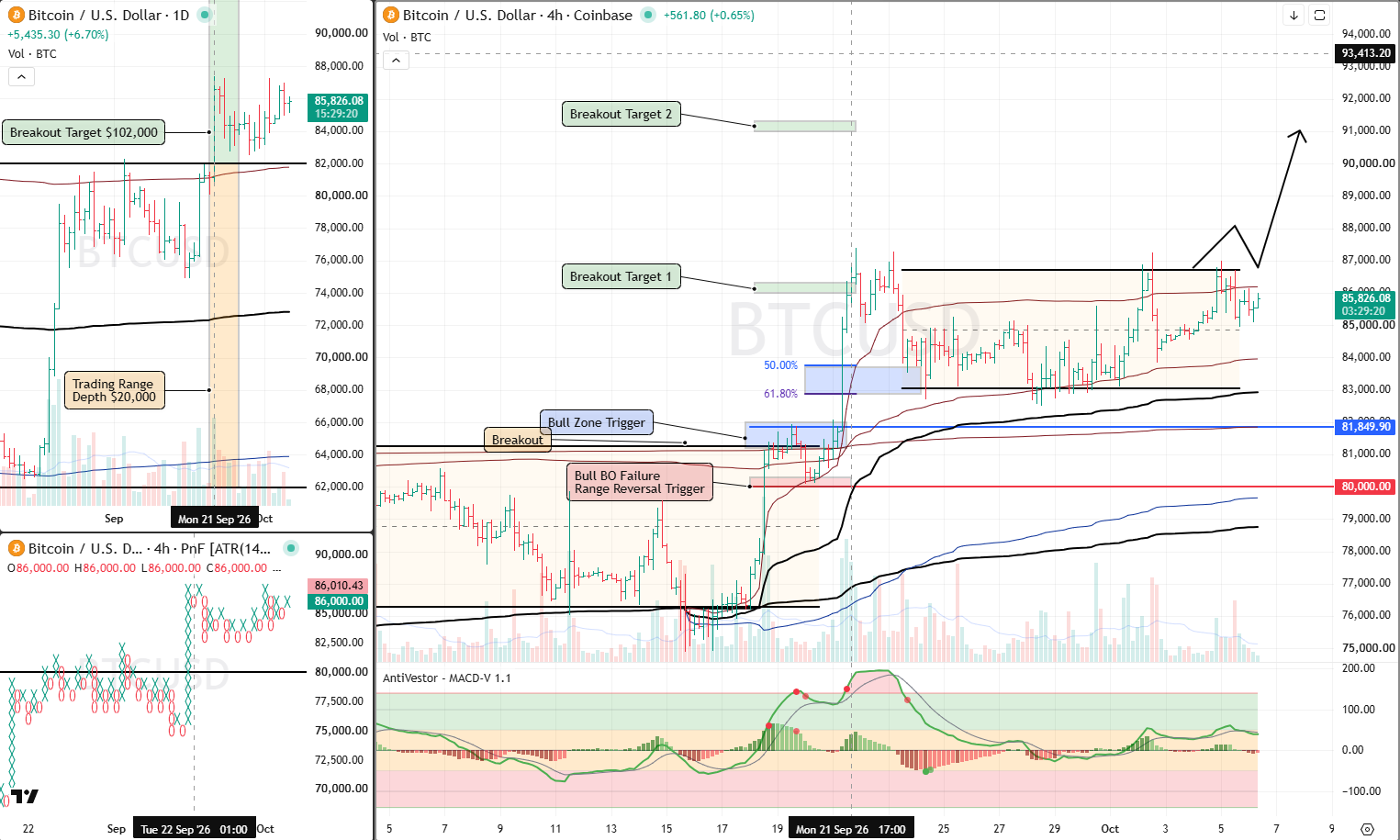The height and width of the screenshot is (840, 1400).
Task: Select the Breakout Target $102,000 label
Action: pos(84,132)
